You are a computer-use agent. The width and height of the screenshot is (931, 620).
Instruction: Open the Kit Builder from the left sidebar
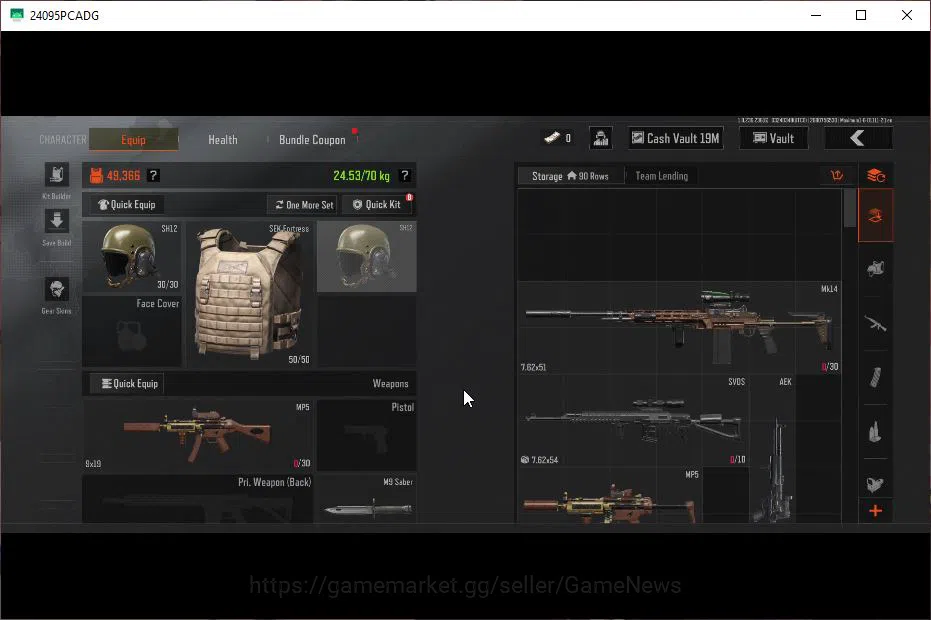pyautogui.click(x=57, y=175)
